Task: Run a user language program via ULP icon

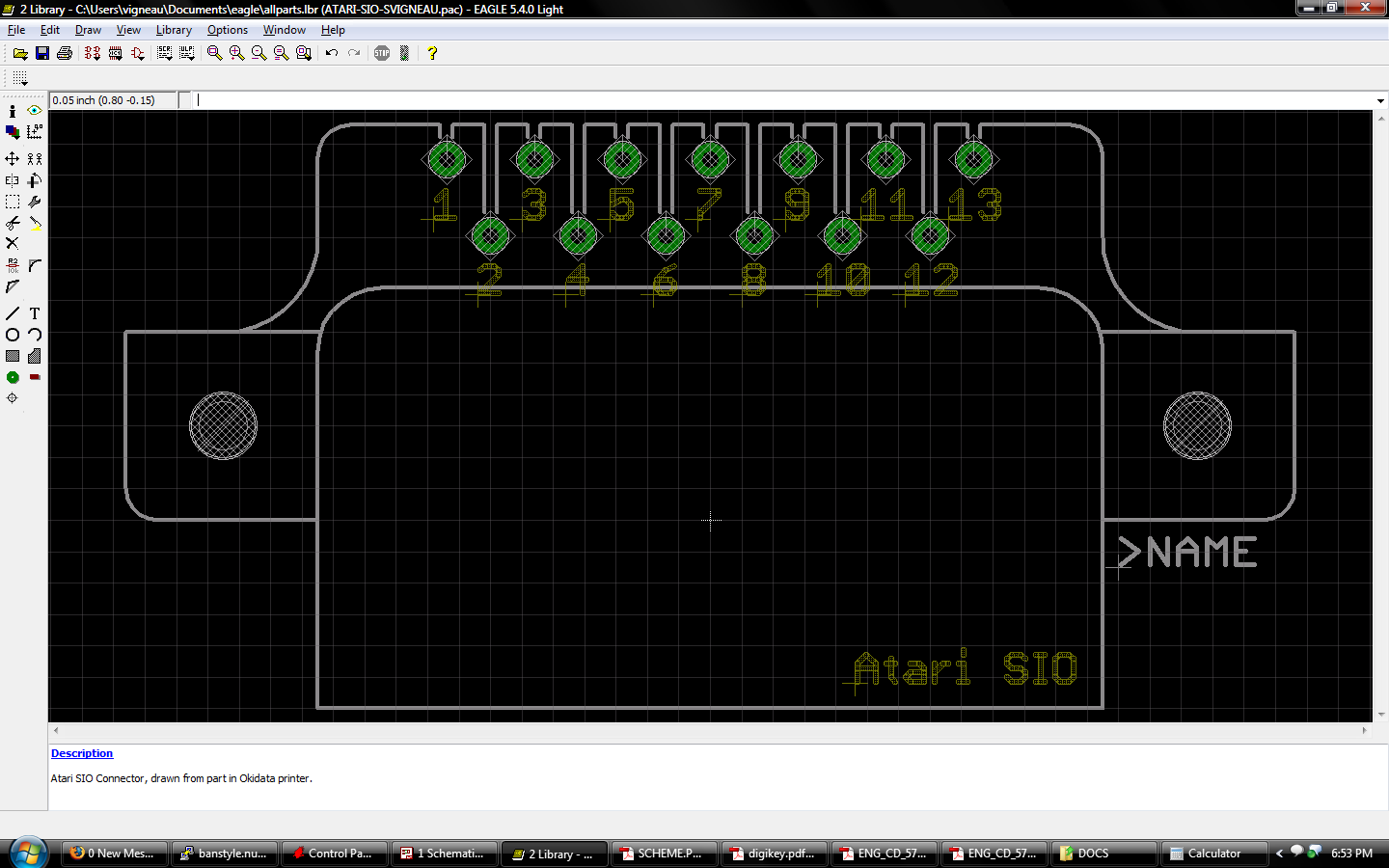Action: tap(187, 53)
